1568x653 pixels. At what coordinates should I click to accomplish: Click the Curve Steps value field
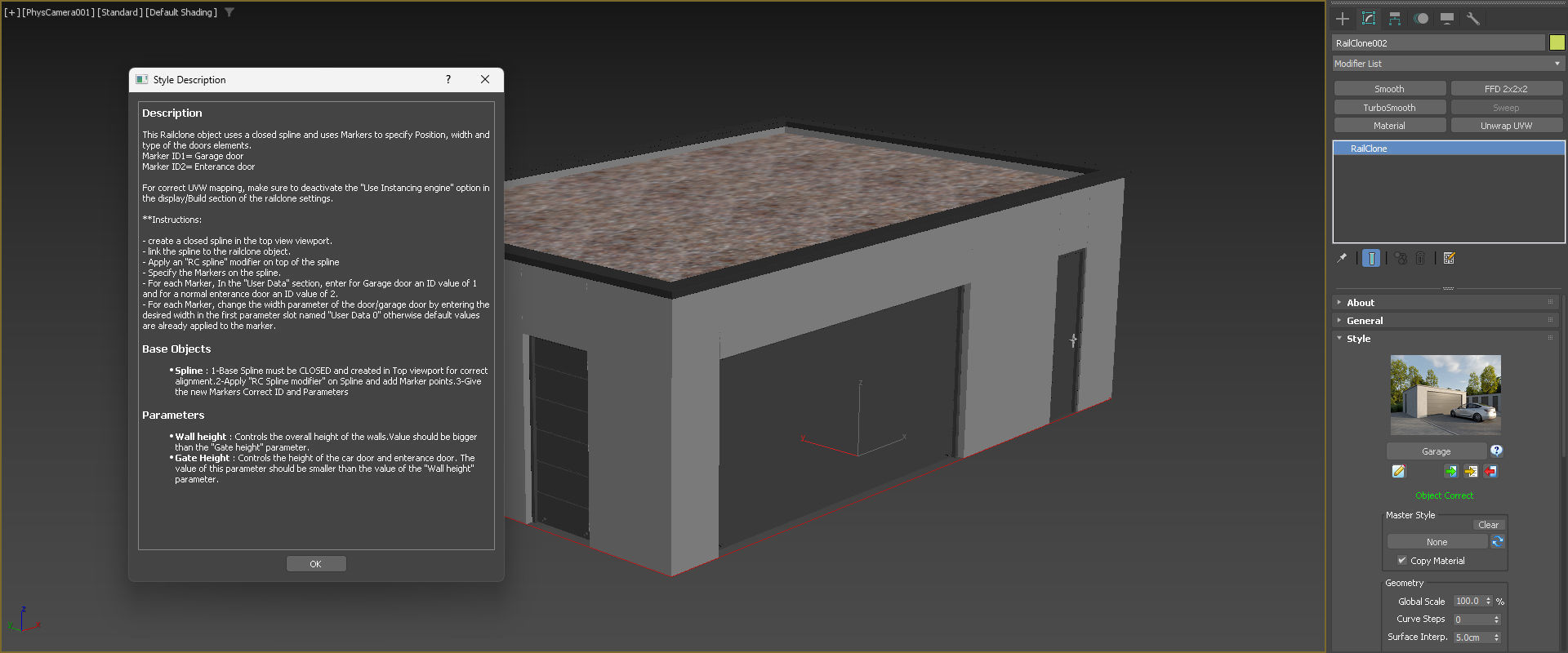(x=1472, y=620)
